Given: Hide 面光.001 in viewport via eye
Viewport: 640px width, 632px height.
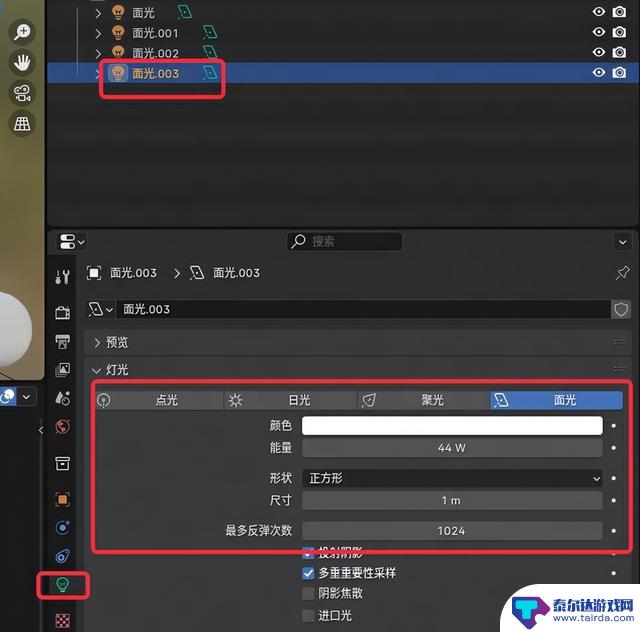Looking at the screenshot, I should (x=599, y=31).
